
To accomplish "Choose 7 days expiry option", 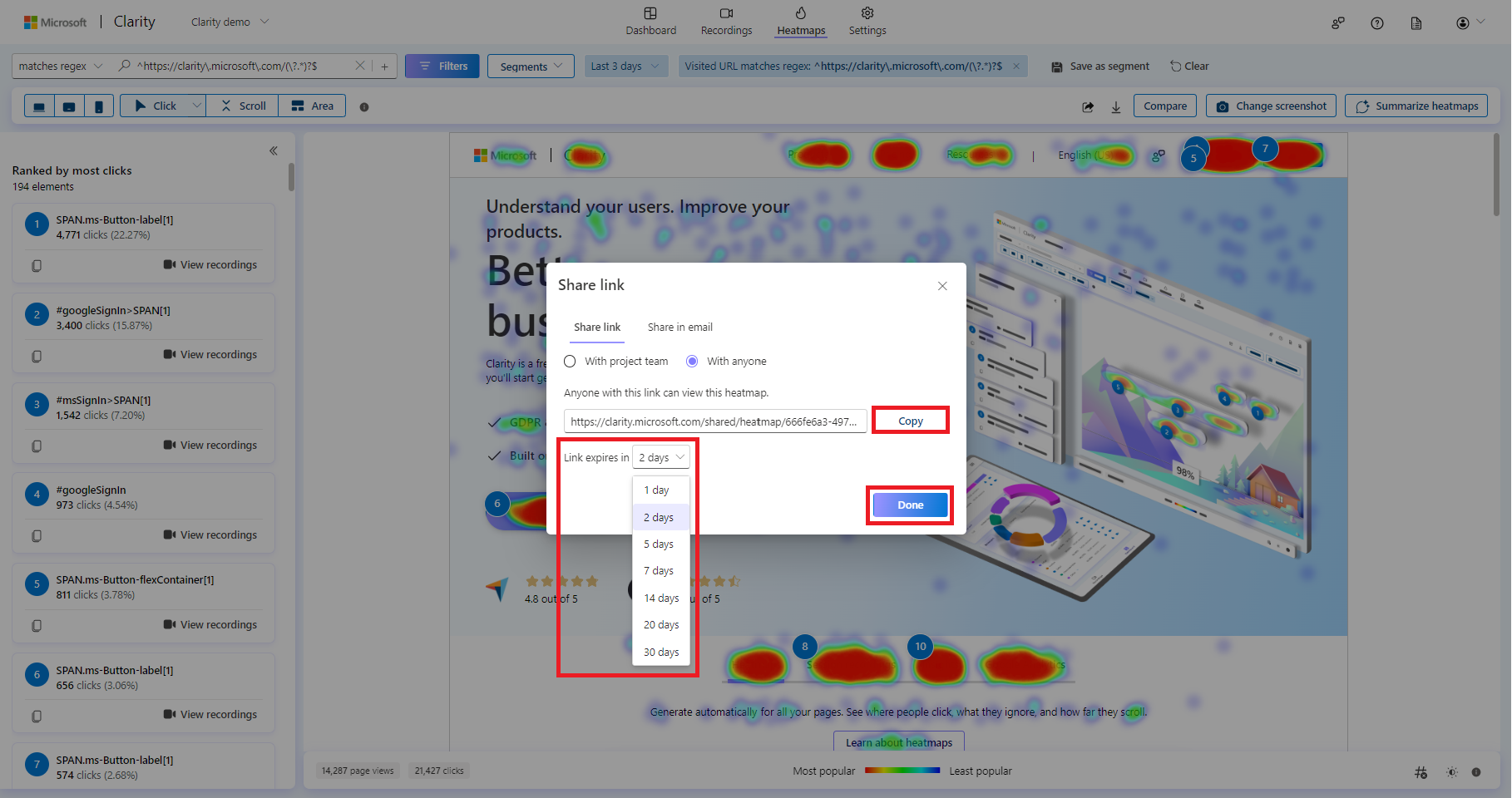I will pos(661,571).
